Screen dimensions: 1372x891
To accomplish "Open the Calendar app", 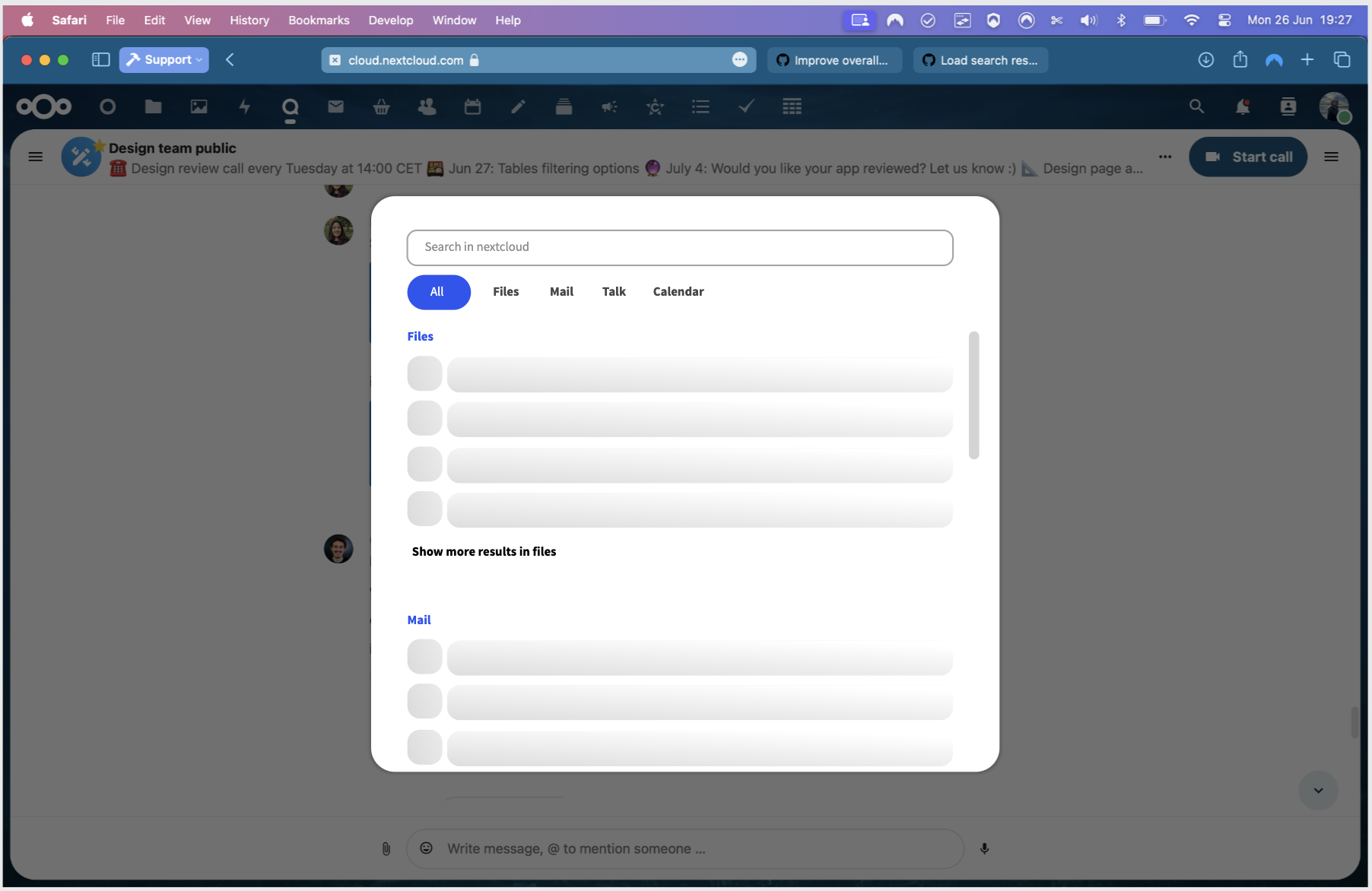I will pos(473,106).
